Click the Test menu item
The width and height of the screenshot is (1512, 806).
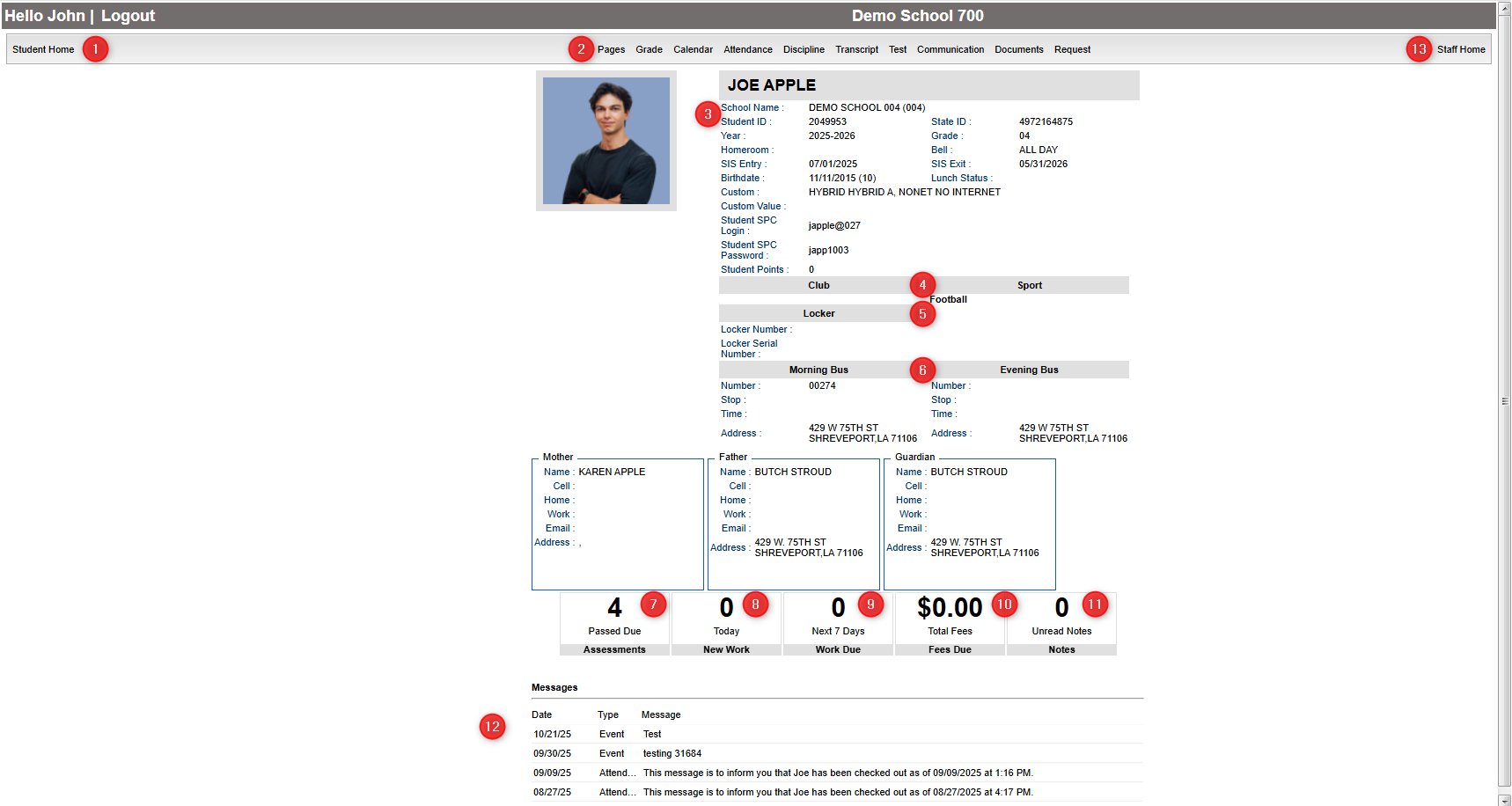[897, 49]
